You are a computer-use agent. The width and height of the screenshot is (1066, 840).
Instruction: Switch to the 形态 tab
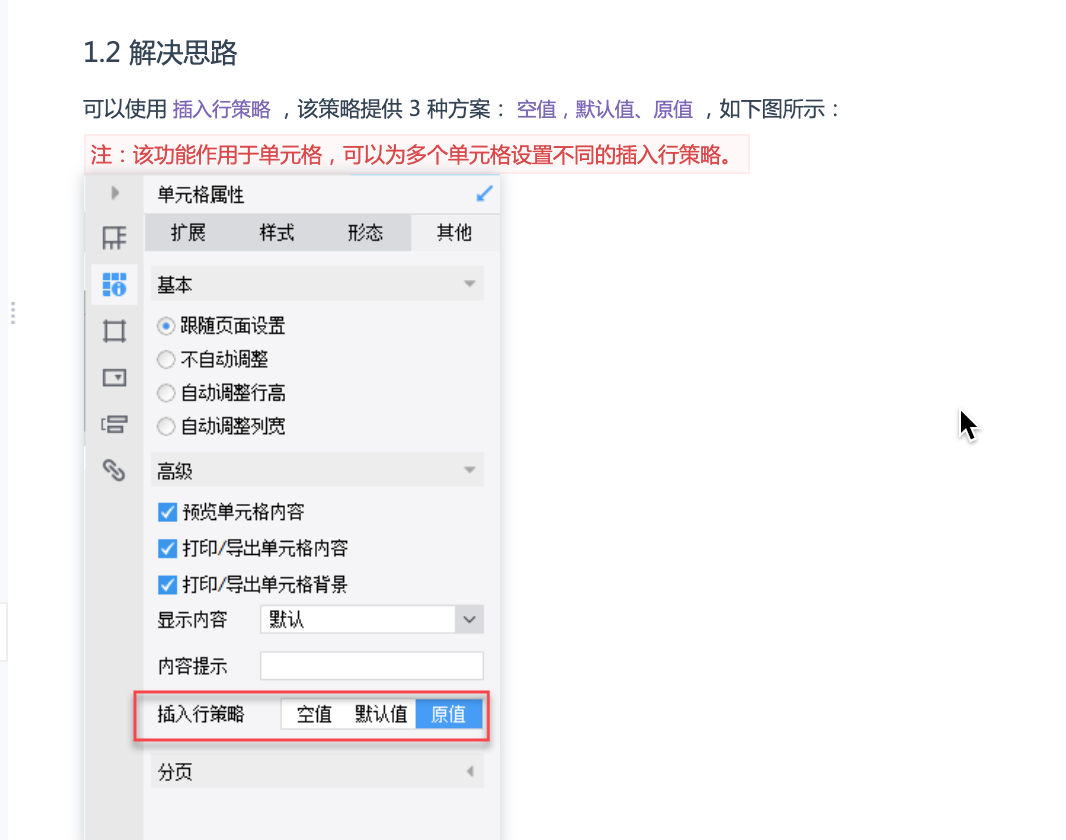coord(366,233)
